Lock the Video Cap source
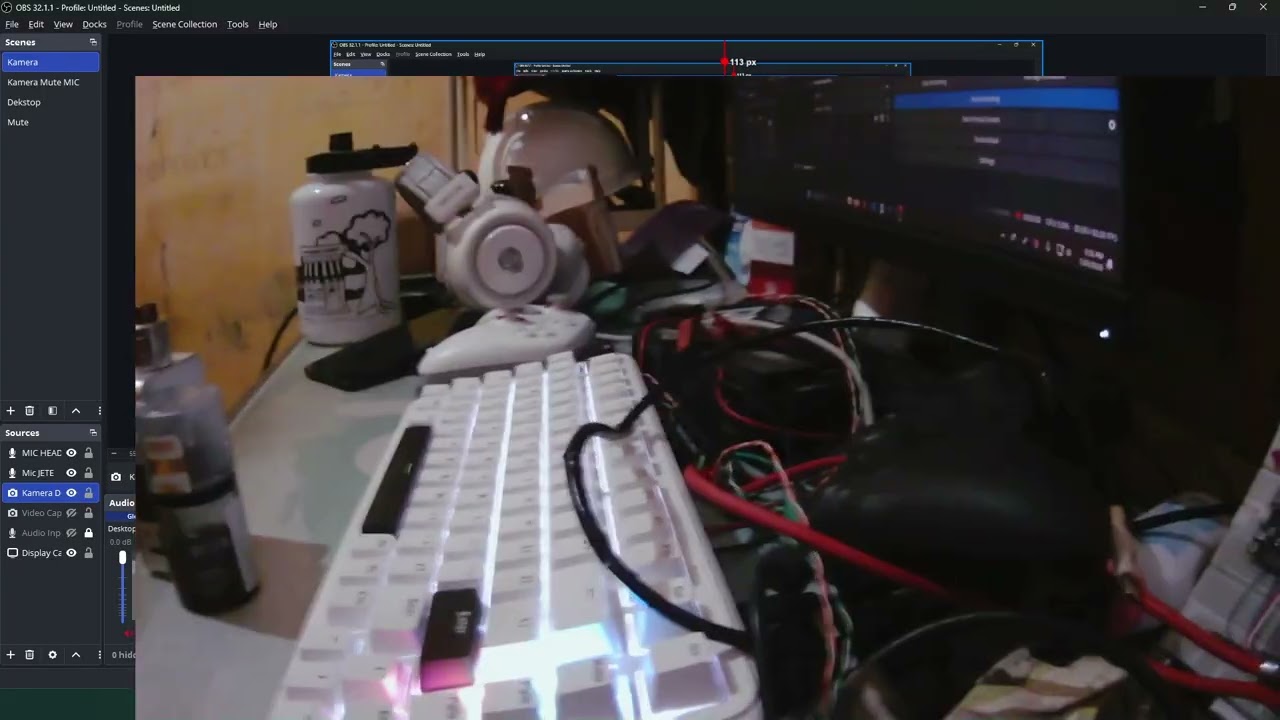Screen dimensions: 1280x720 coord(88,513)
